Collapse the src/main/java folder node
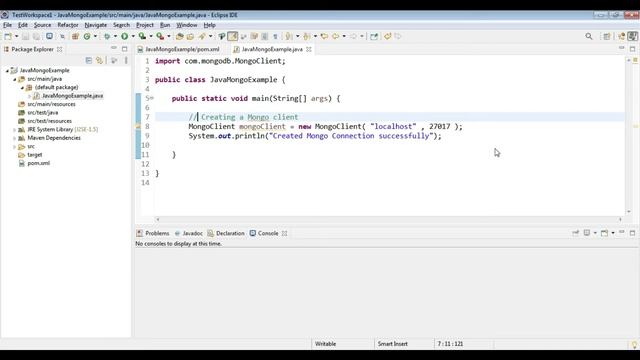The height and width of the screenshot is (360, 640). (15, 79)
